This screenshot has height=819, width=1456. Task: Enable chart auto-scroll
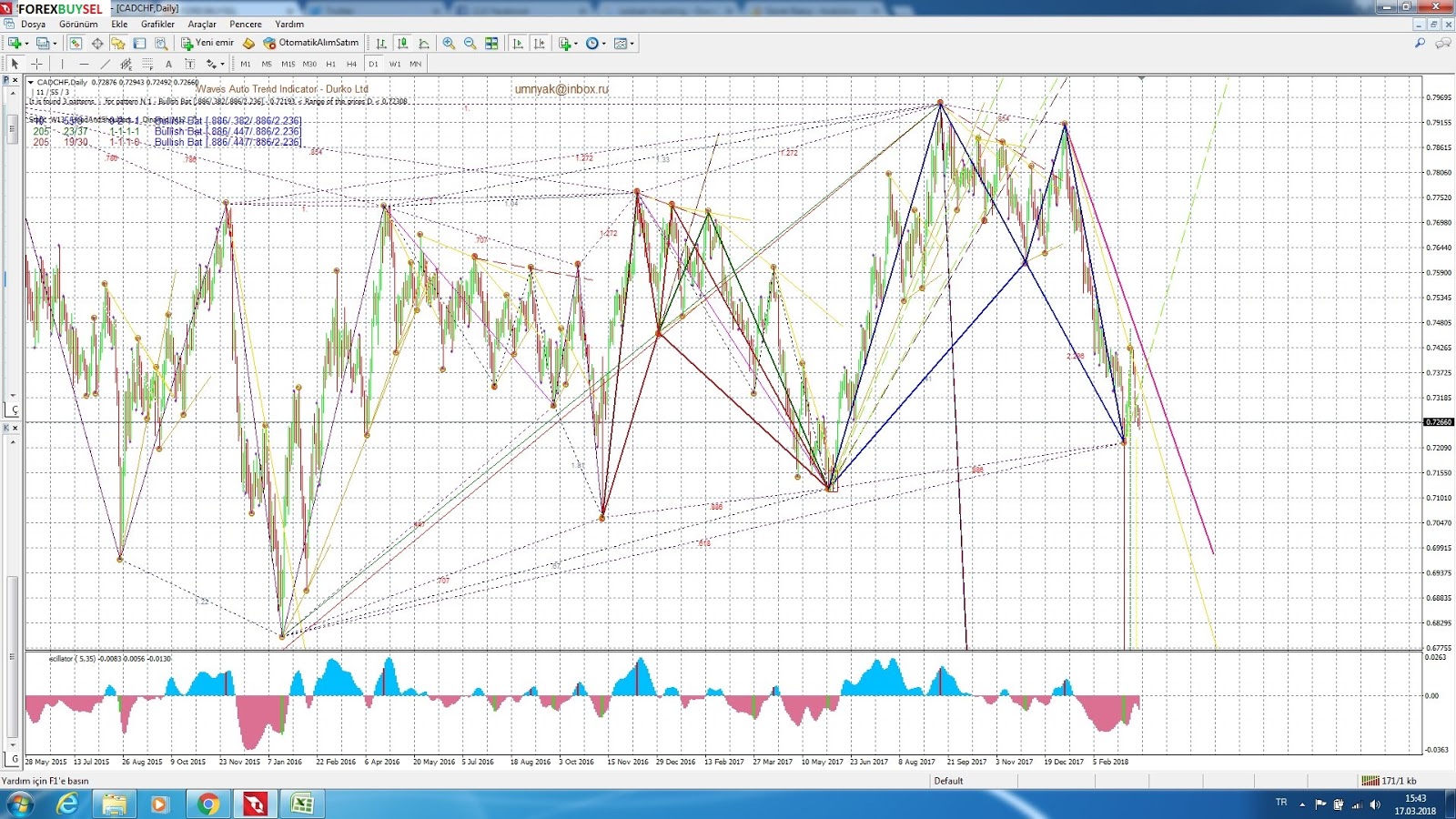click(x=517, y=43)
